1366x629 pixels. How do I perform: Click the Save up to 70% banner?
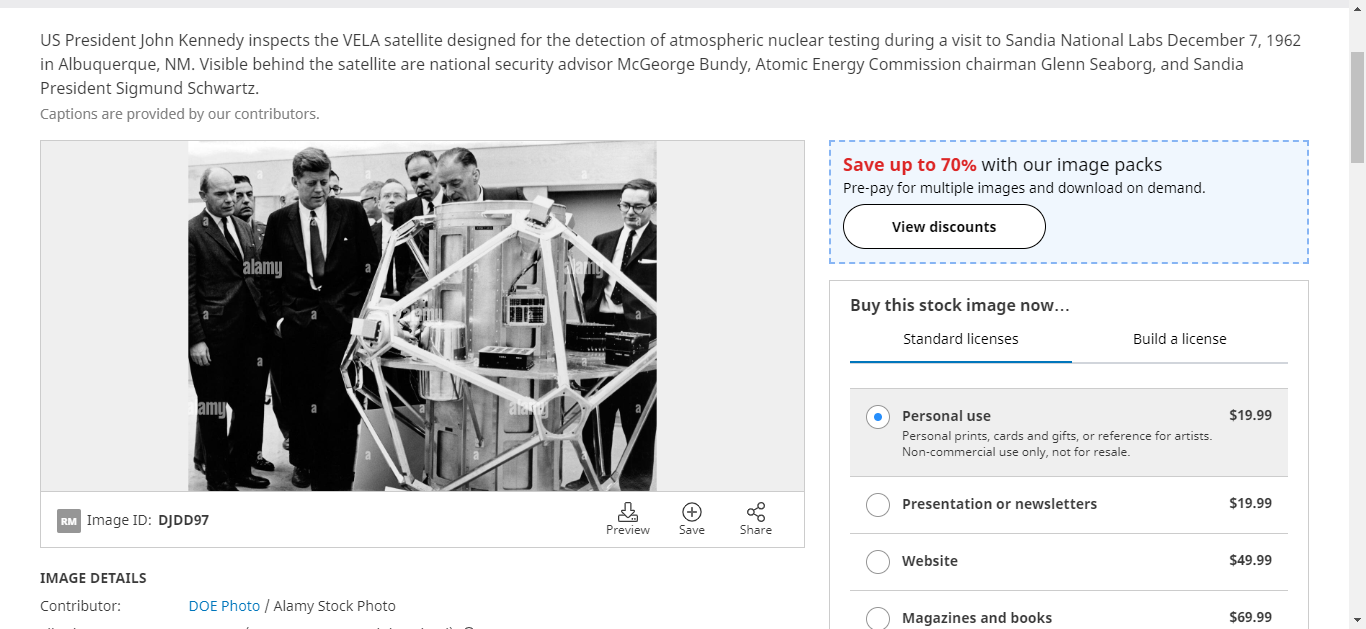pos(1069,202)
